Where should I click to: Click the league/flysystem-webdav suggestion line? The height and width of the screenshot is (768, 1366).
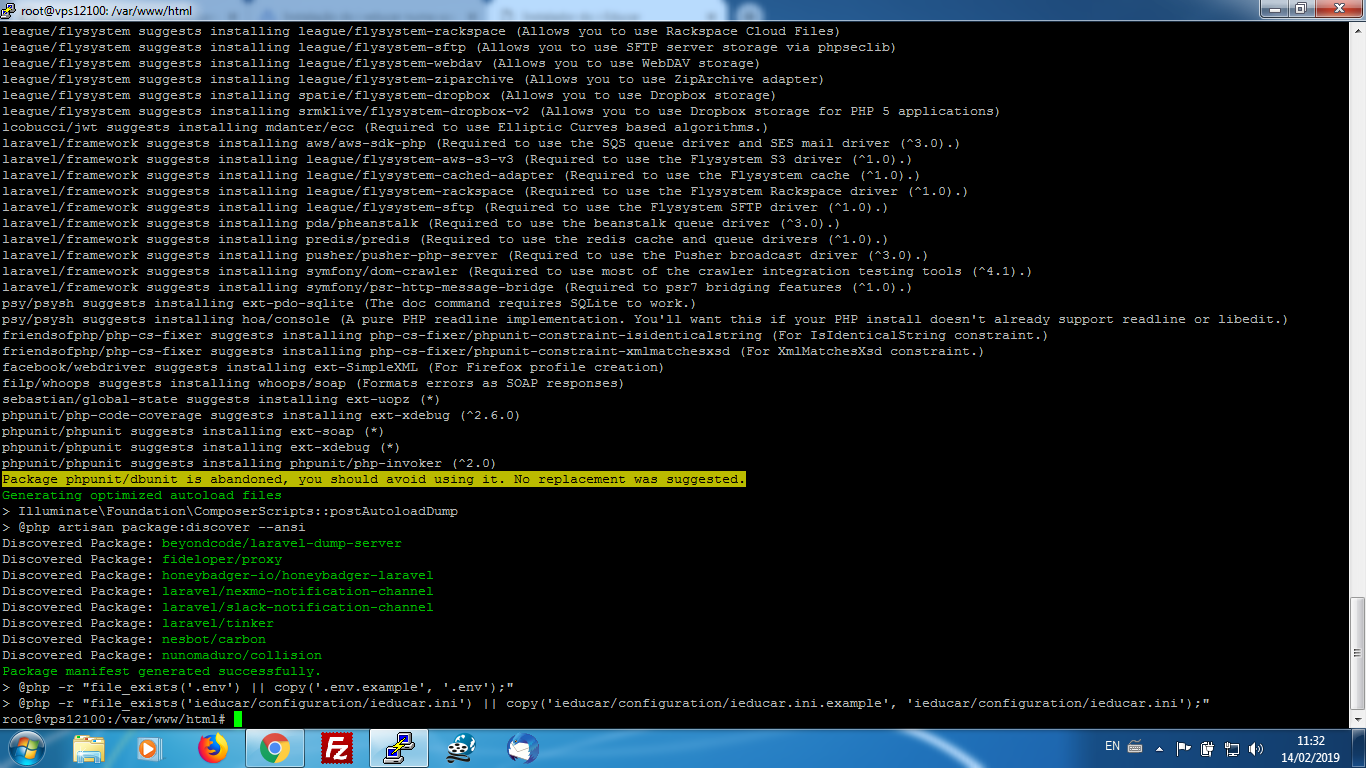point(382,63)
